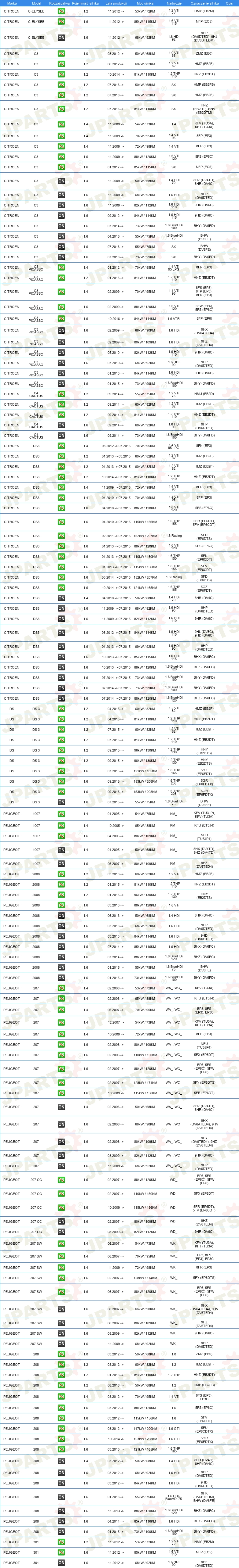
Task: Click ON icon in Peugeot 208 9HK row
Action: 61,1497
